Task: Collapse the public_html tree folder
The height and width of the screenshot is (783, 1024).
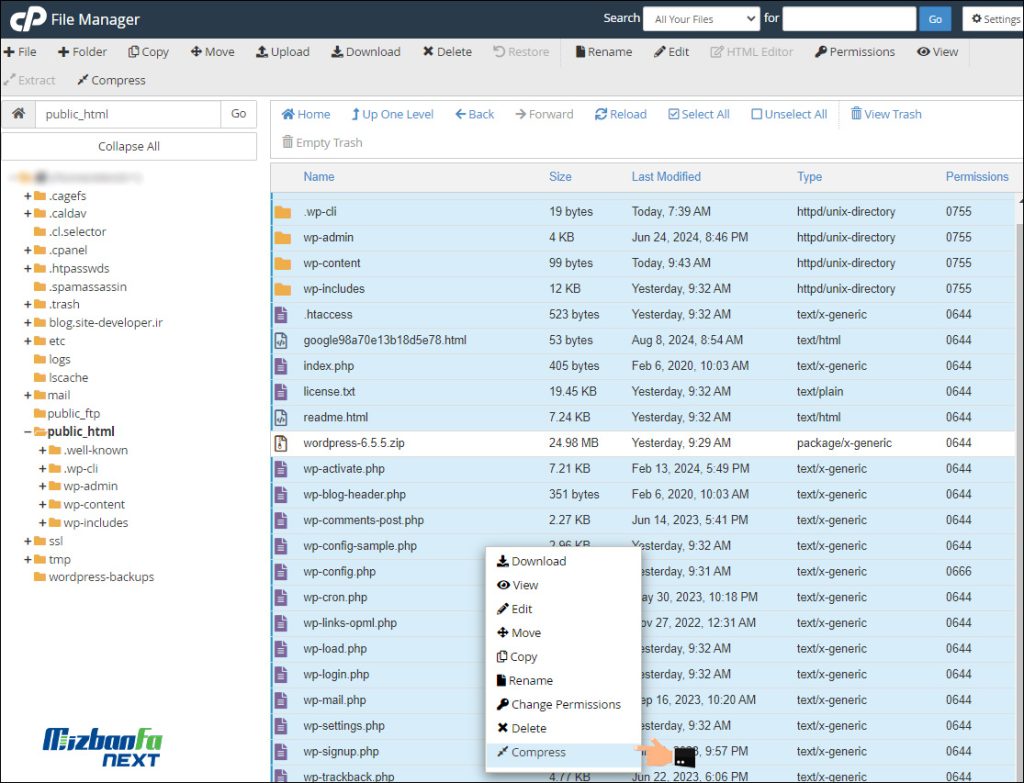Action: click(28, 432)
